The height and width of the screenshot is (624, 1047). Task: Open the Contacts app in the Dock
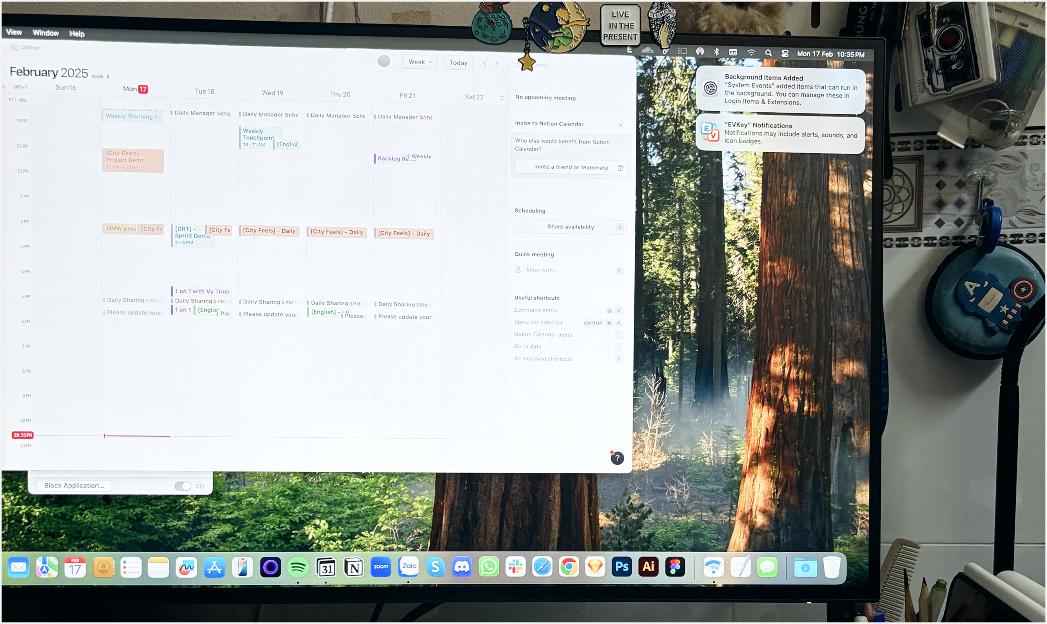[103, 567]
